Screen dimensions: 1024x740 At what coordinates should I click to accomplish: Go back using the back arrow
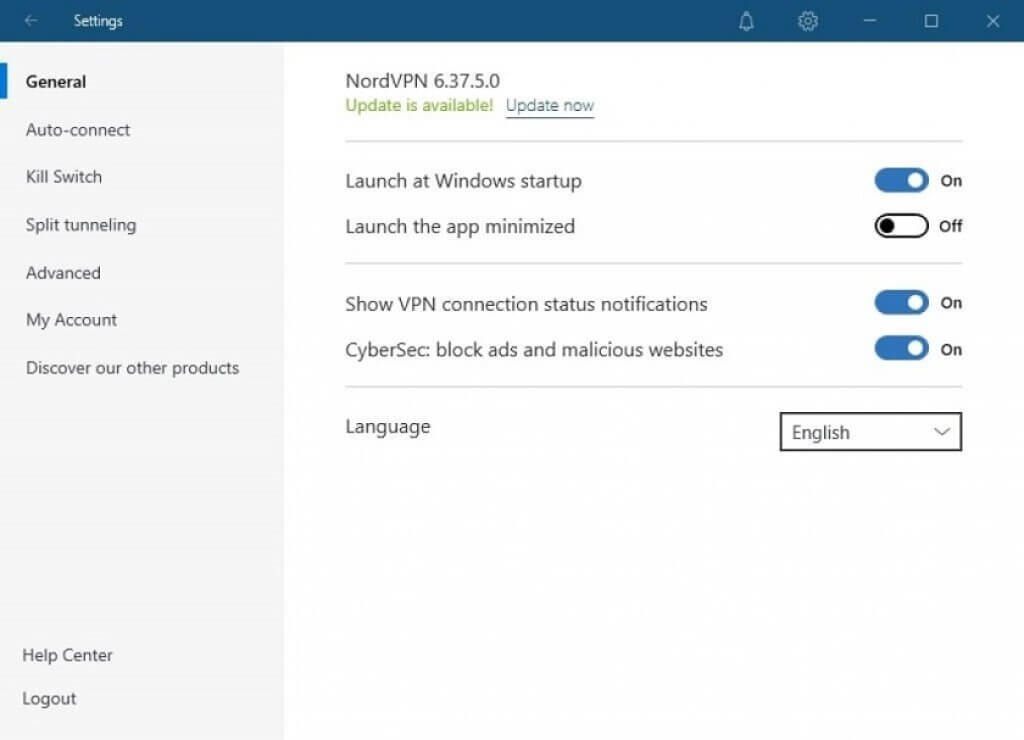31,21
